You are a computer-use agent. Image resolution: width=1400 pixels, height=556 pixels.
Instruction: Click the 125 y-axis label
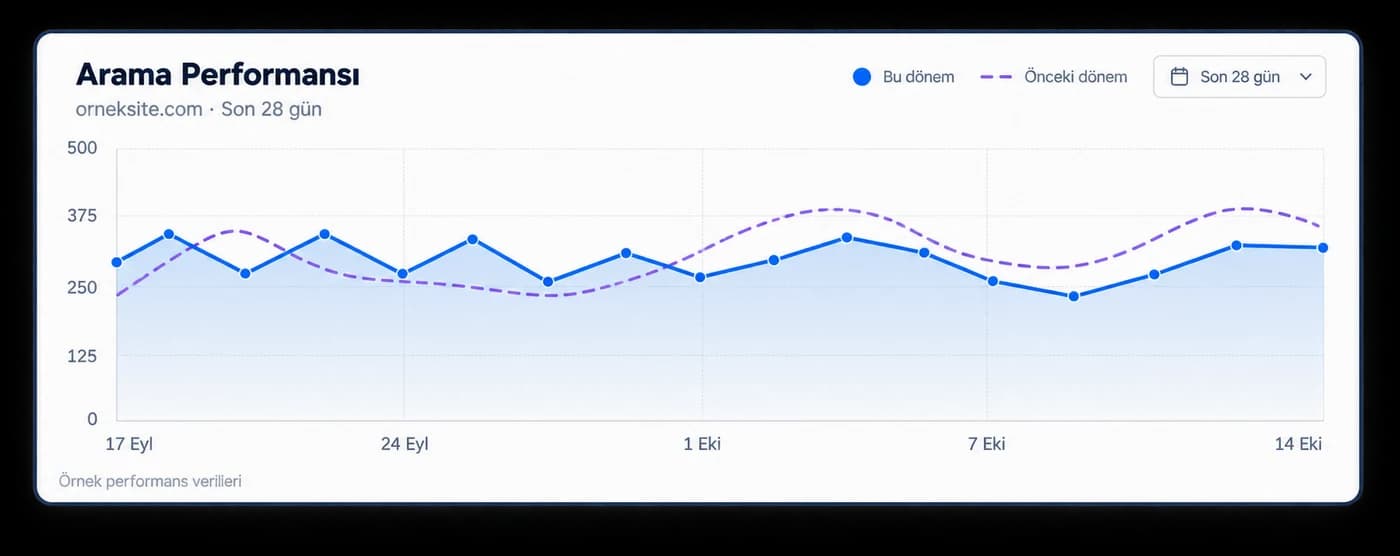82,356
